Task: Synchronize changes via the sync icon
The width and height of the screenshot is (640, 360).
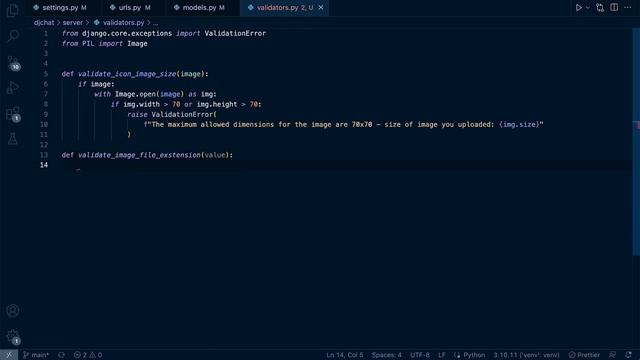Action: [61, 355]
